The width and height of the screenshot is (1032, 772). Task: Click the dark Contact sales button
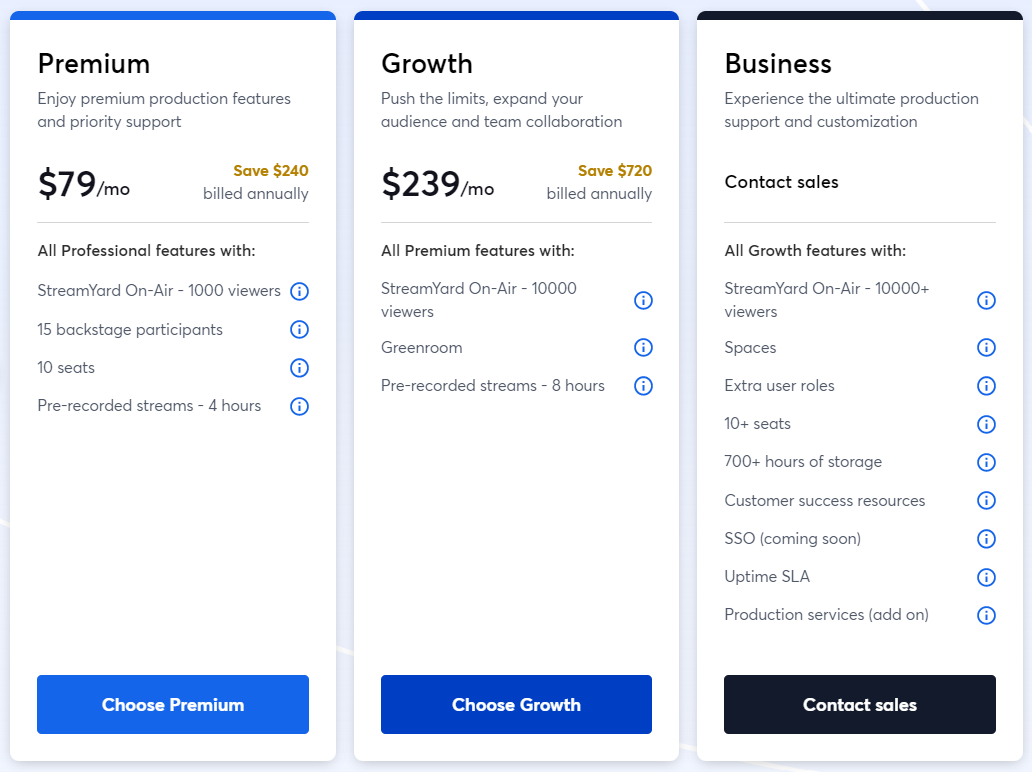[x=860, y=704]
